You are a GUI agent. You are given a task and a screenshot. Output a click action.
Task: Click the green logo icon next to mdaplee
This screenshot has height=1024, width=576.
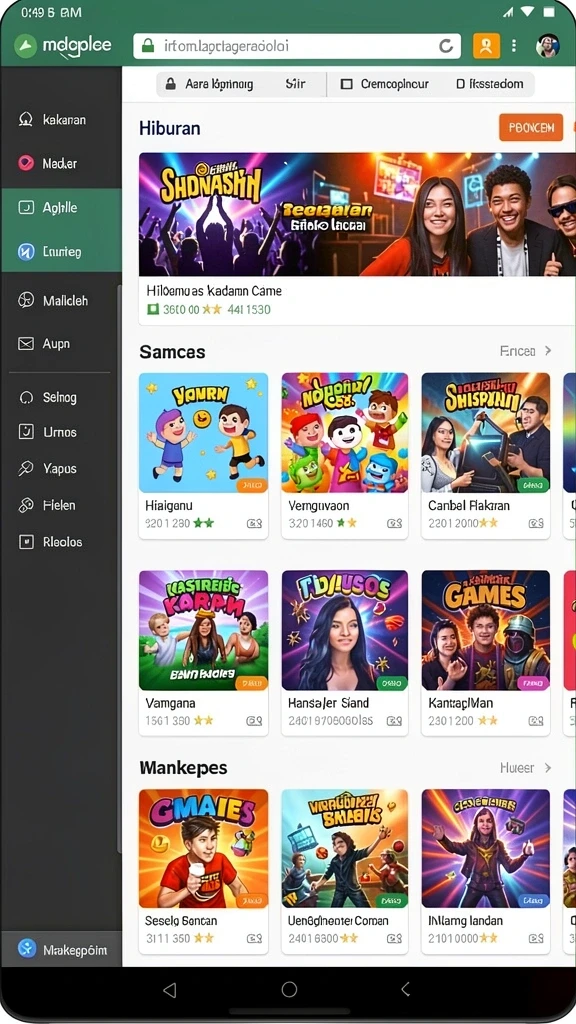25,46
